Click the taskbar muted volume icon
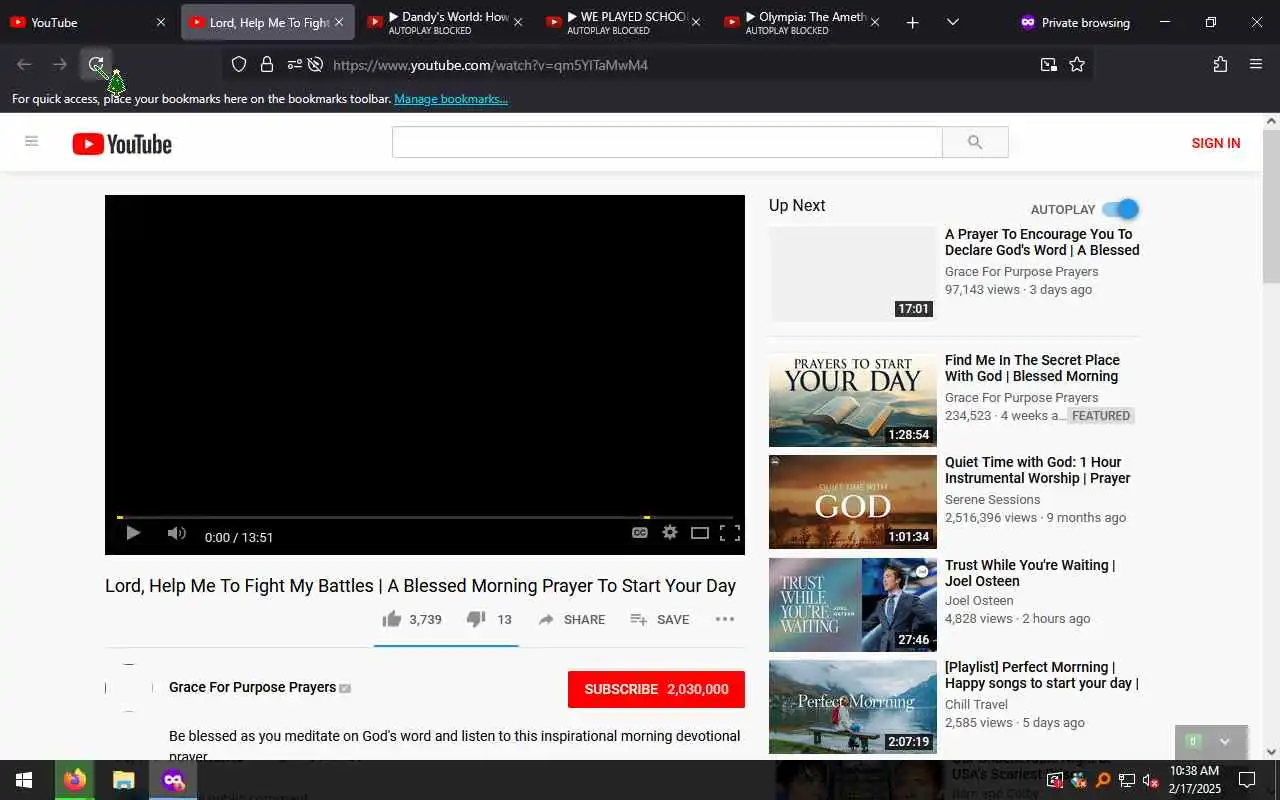Viewport: 1280px width, 800px height. tap(1150, 780)
